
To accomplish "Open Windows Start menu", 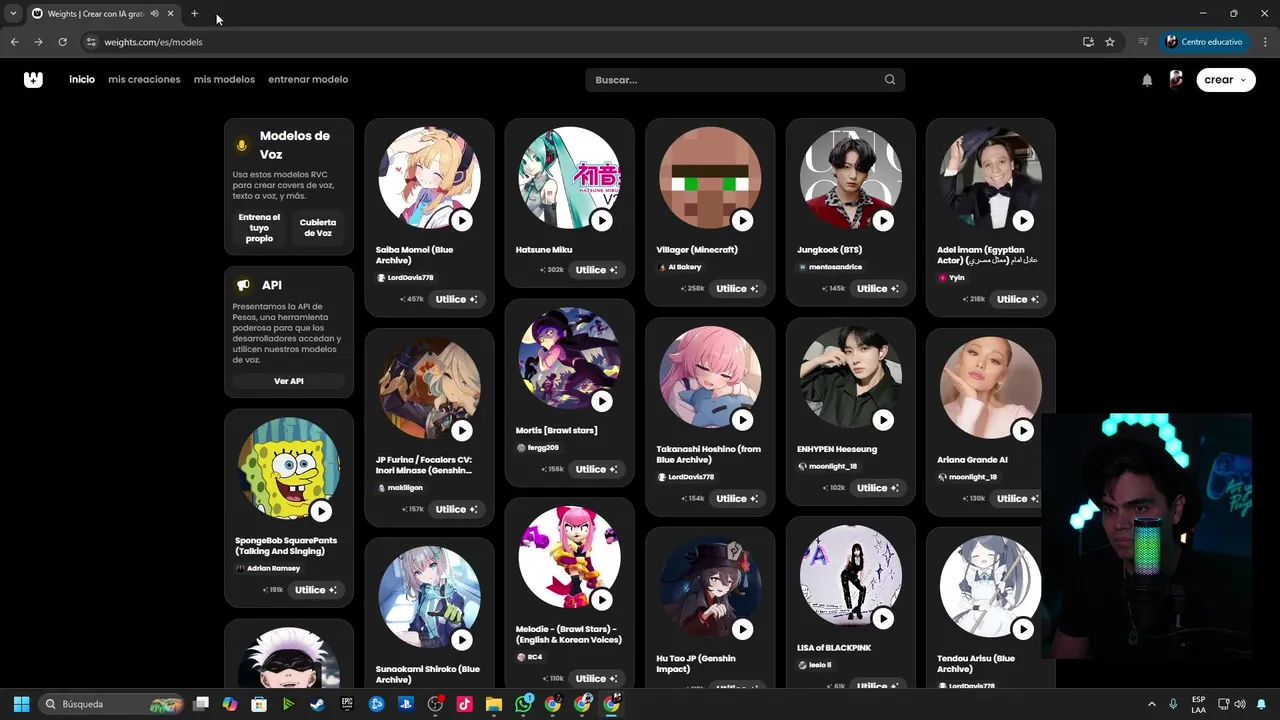I will [21, 704].
